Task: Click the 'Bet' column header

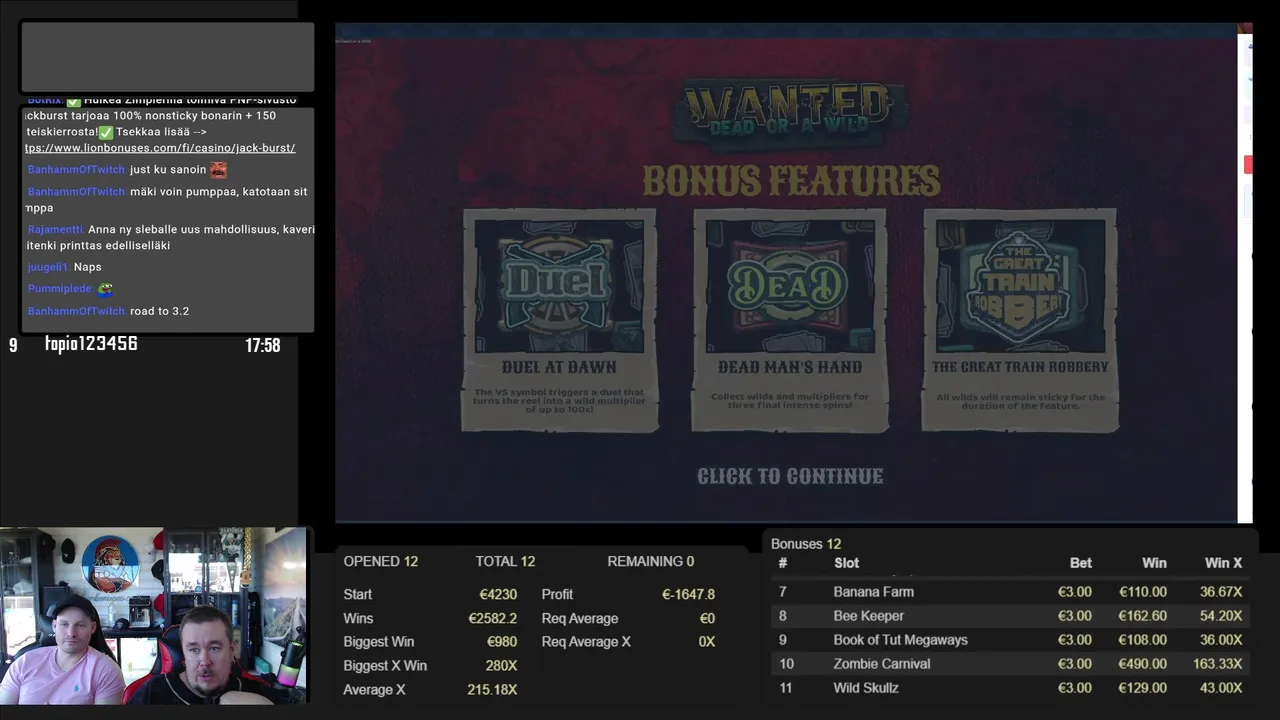Action: coord(1081,563)
